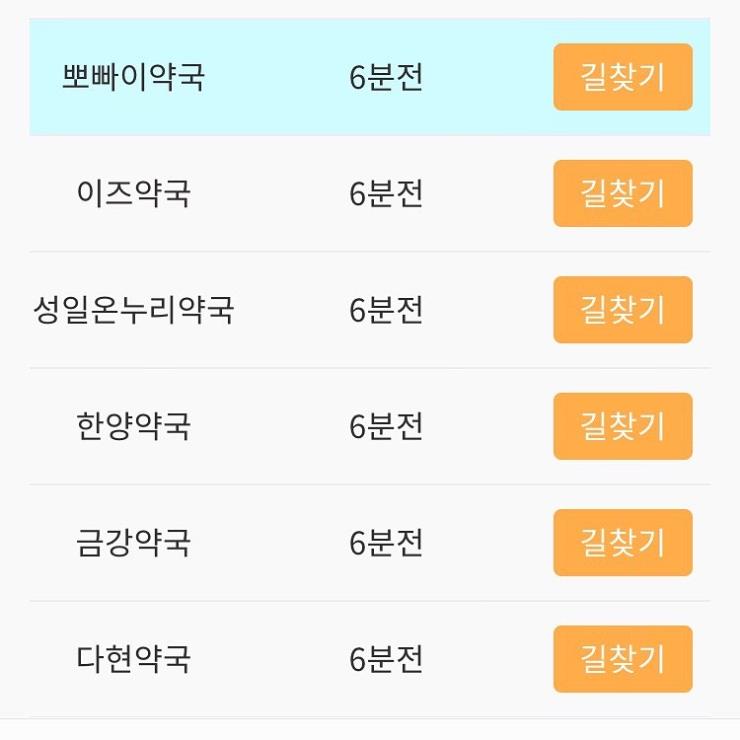Tap the 이즈약국 name label
Viewport: 740px width, 740px height.
tap(133, 193)
